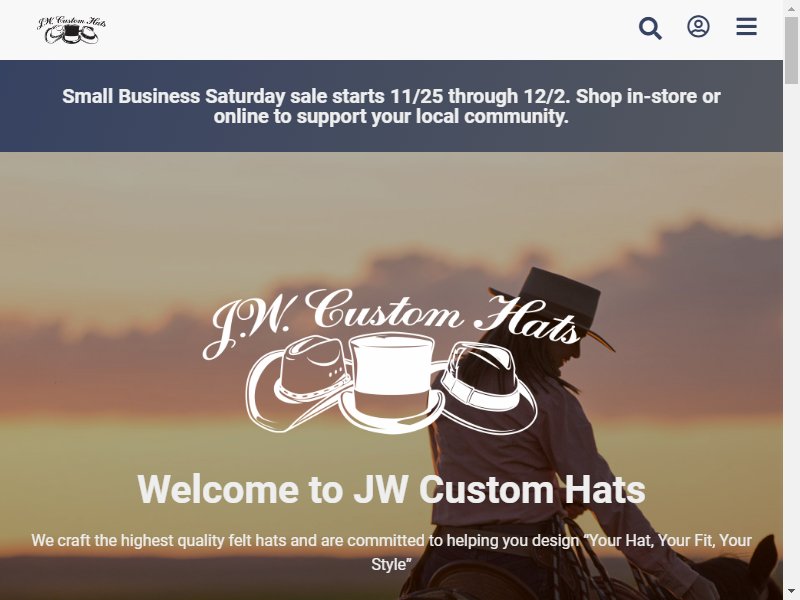Viewport: 800px width, 600px height.
Task: Click the 'Welcome to JW Custom Hats' heading
Action: coord(391,490)
